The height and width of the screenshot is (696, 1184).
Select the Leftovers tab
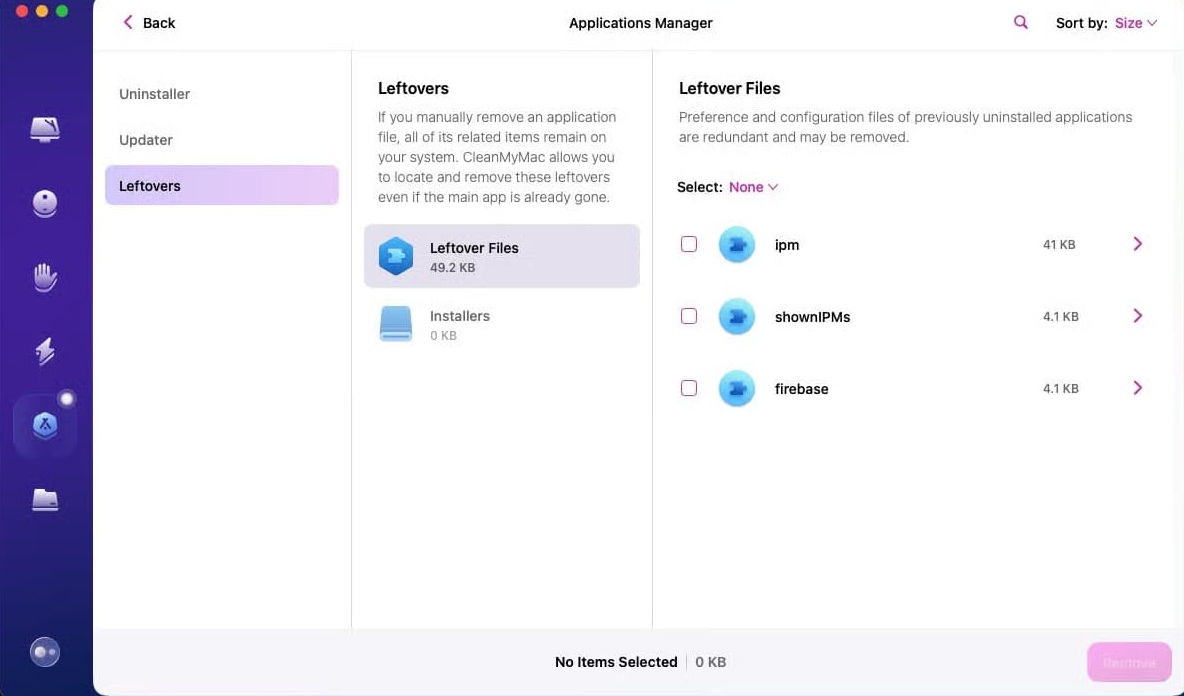(x=222, y=185)
